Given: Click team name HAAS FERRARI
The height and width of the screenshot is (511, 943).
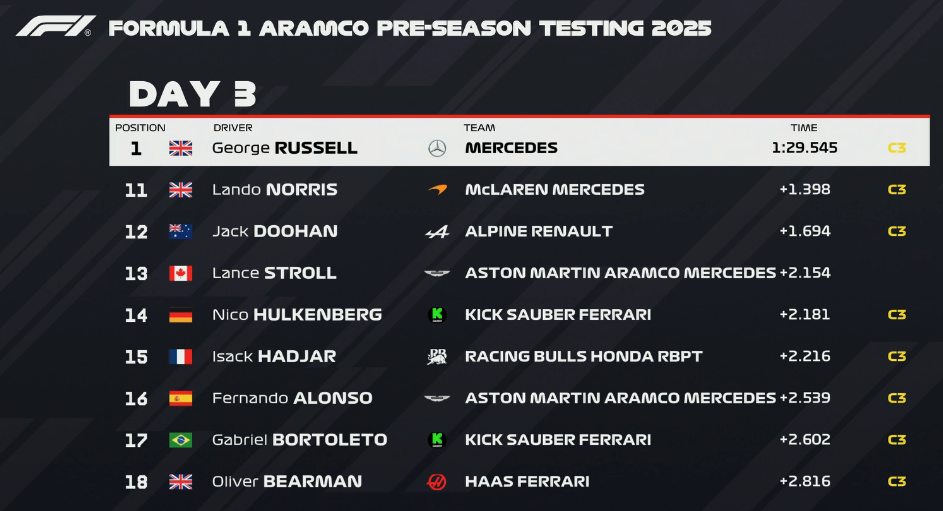Looking at the screenshot, I should point(527,482).
